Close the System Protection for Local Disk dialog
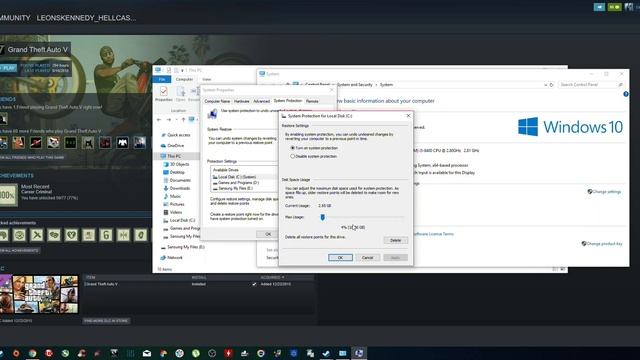The image size is (640, 360). point(408,116)
